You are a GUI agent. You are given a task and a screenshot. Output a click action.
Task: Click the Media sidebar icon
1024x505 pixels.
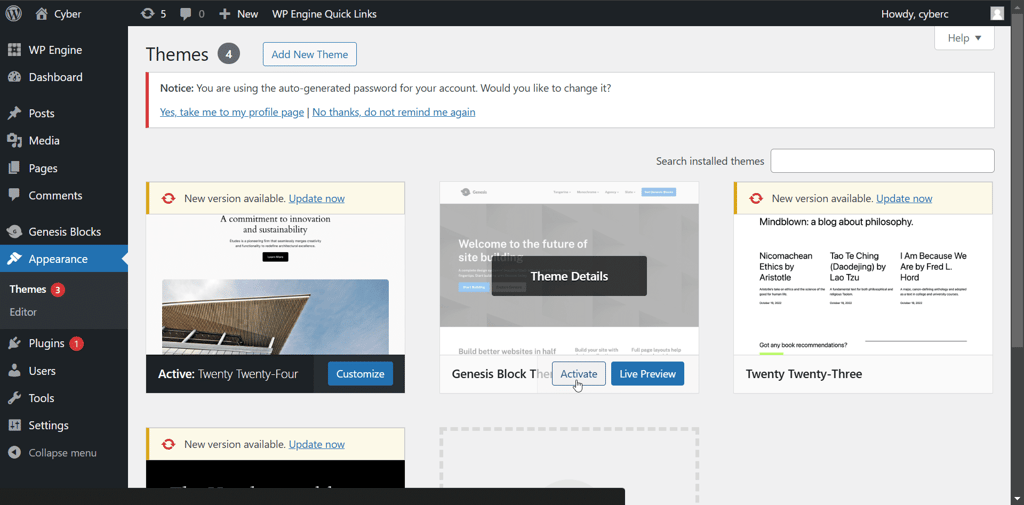tap(14, 140)
